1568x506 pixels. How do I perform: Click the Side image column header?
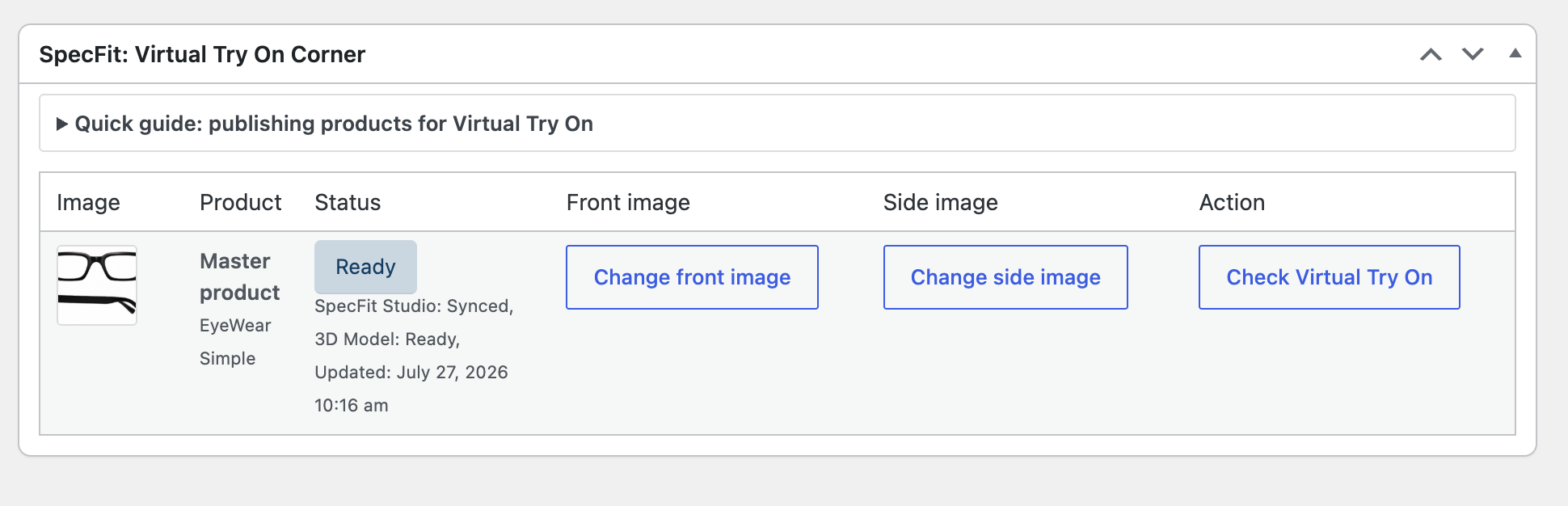point(941,202)
